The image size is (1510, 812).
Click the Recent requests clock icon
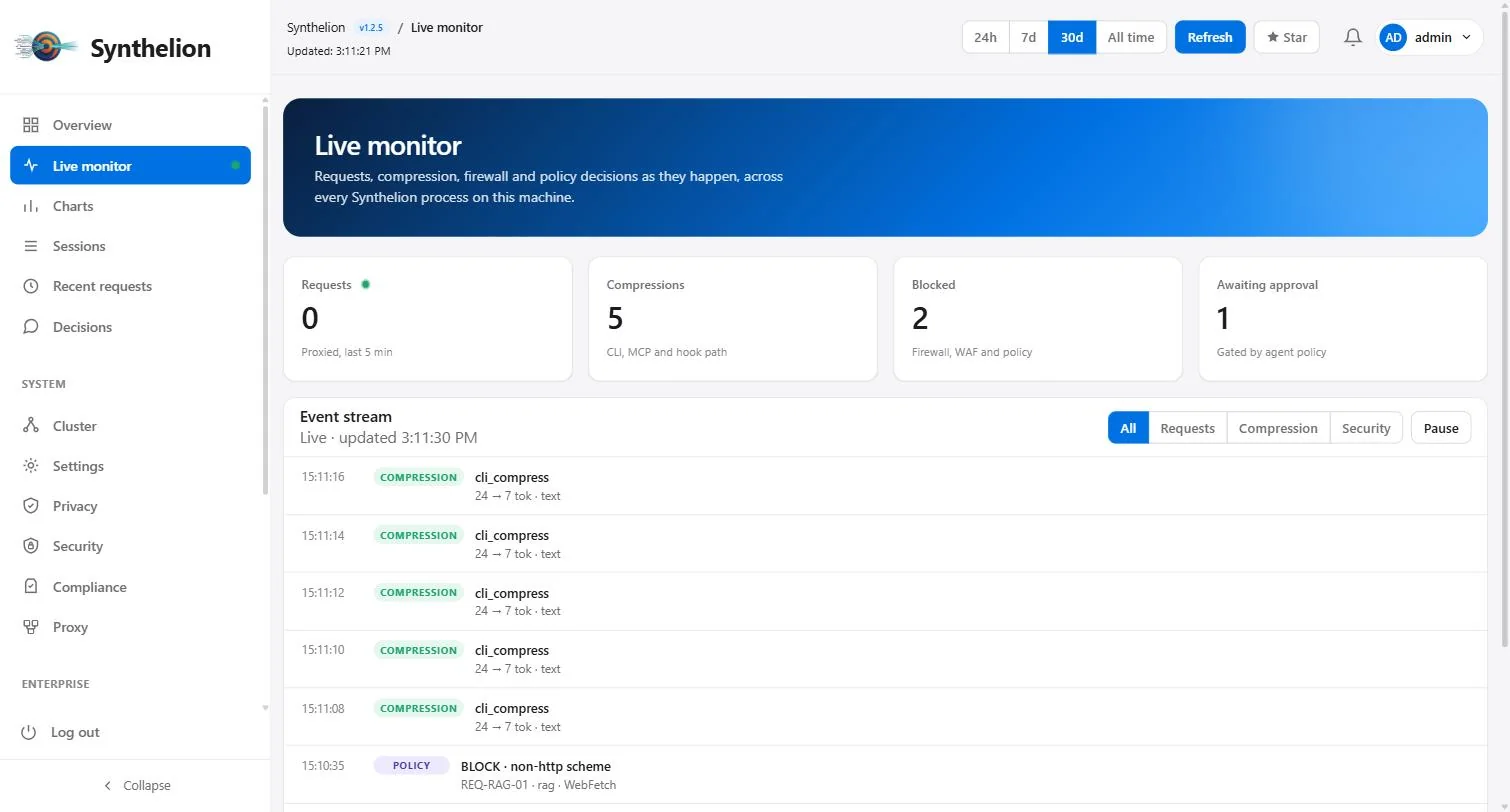click(x=31, y=286)
